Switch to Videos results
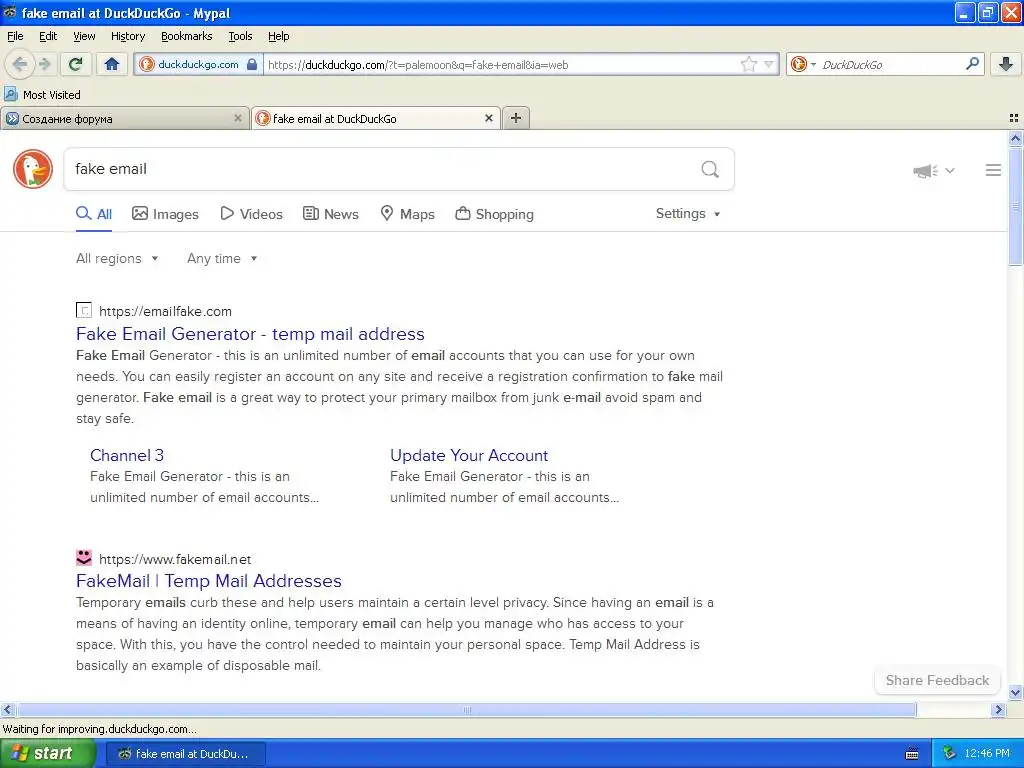The width and height of the screenshot is (1024, 768). pos(251,214)
